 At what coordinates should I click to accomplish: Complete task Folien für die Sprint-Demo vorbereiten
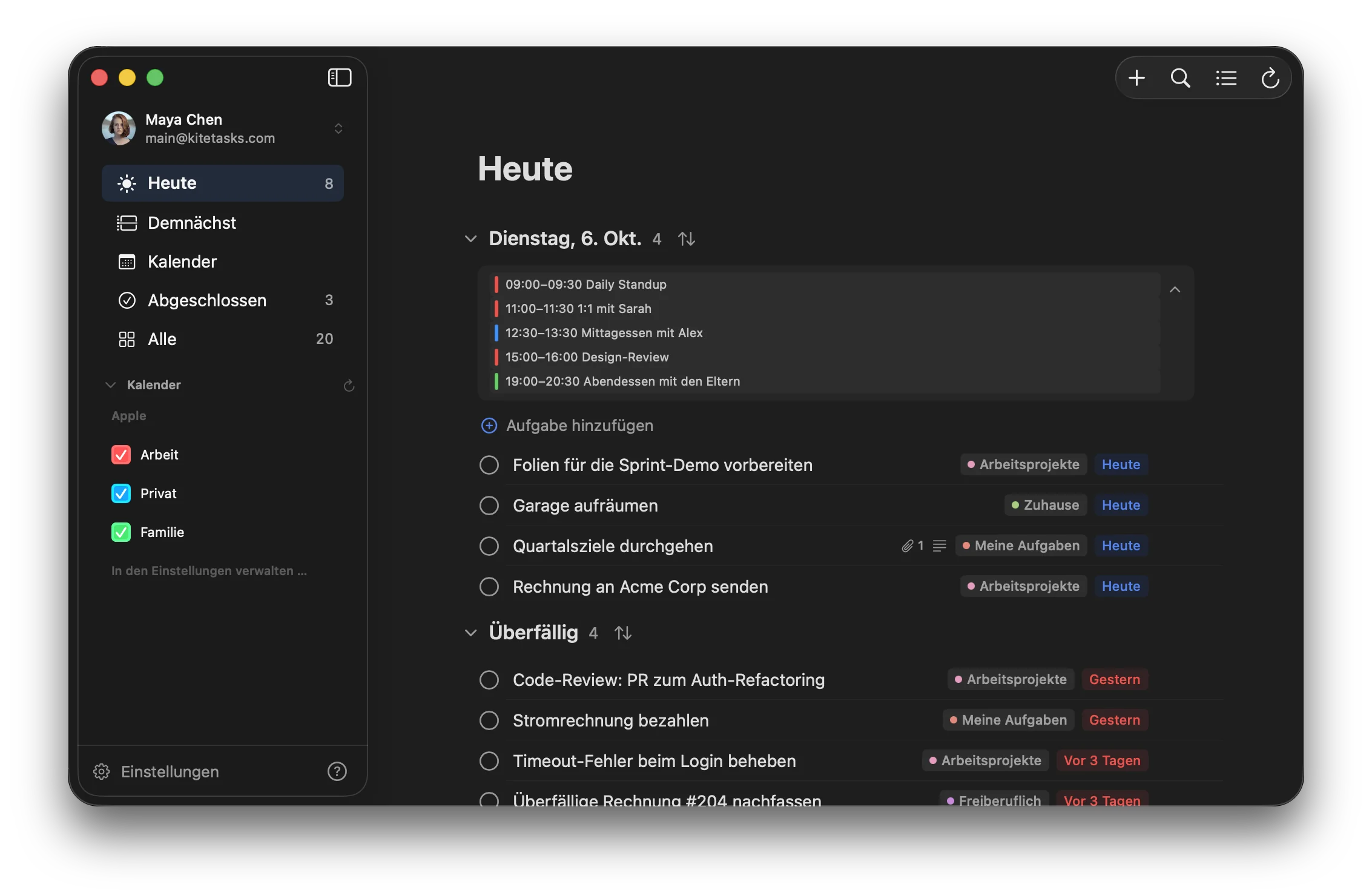coord(489,465)
